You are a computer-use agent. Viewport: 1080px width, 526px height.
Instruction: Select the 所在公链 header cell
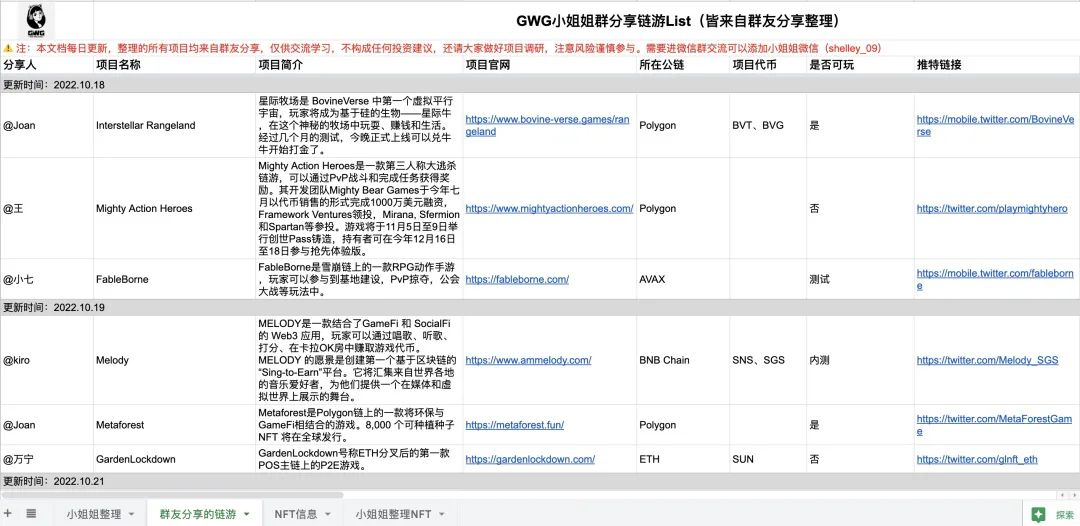coord(683,65)
